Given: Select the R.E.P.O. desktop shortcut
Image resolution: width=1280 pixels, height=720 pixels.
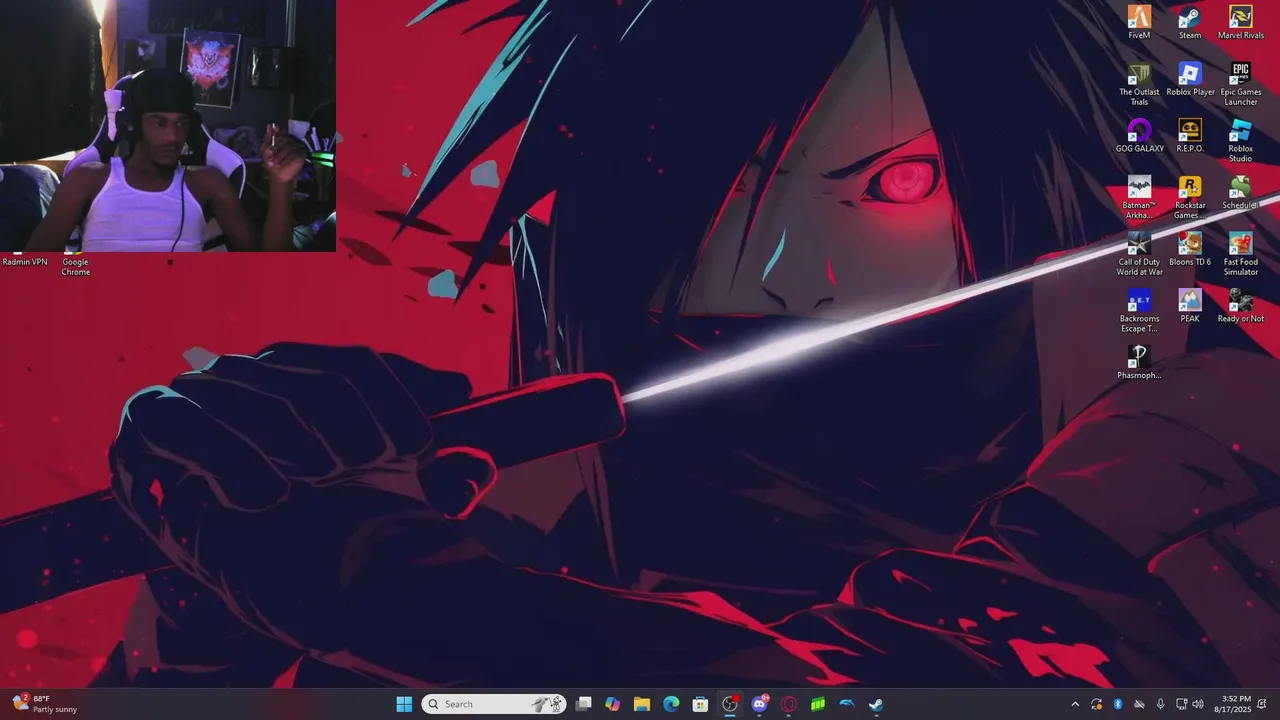Looking at the screenshot, I should (x=1189, y=136).
